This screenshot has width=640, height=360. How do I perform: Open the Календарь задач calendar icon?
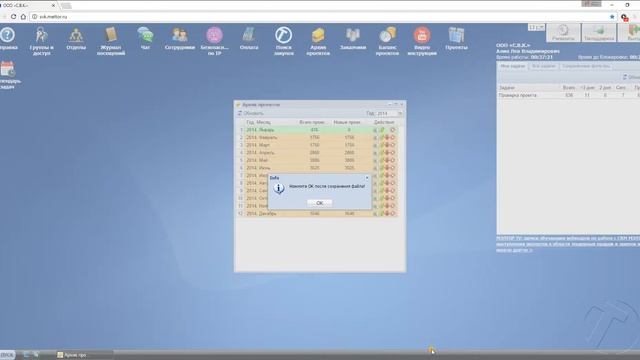tap(8, 75)
